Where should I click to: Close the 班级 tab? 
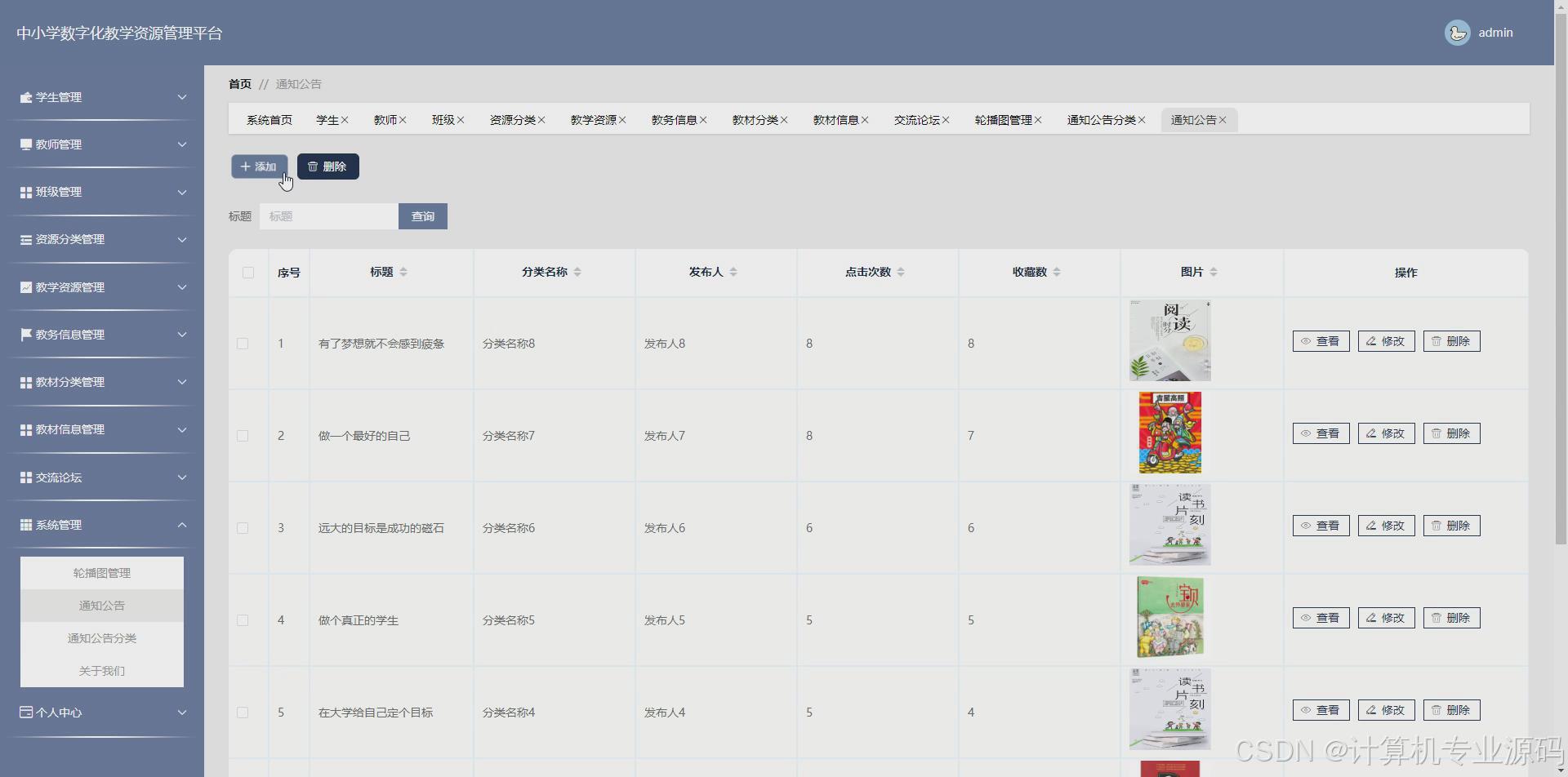tap(461, 120)
